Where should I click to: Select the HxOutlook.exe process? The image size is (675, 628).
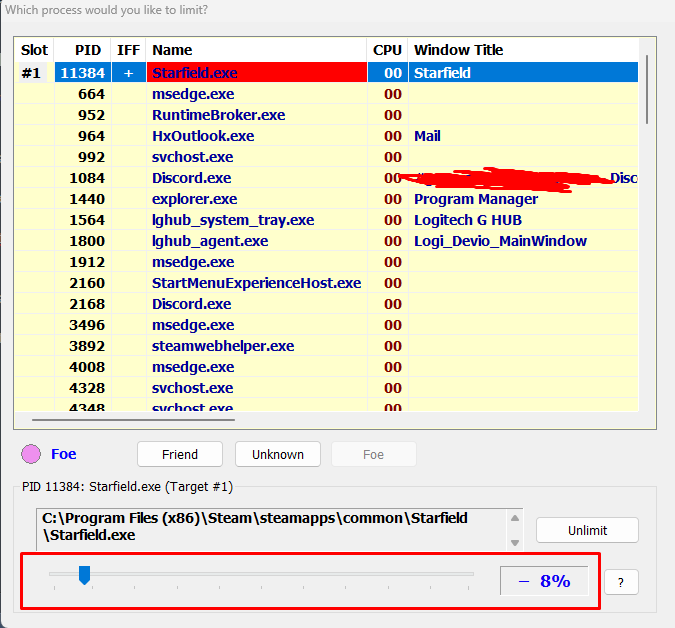[x=326, y=136]
